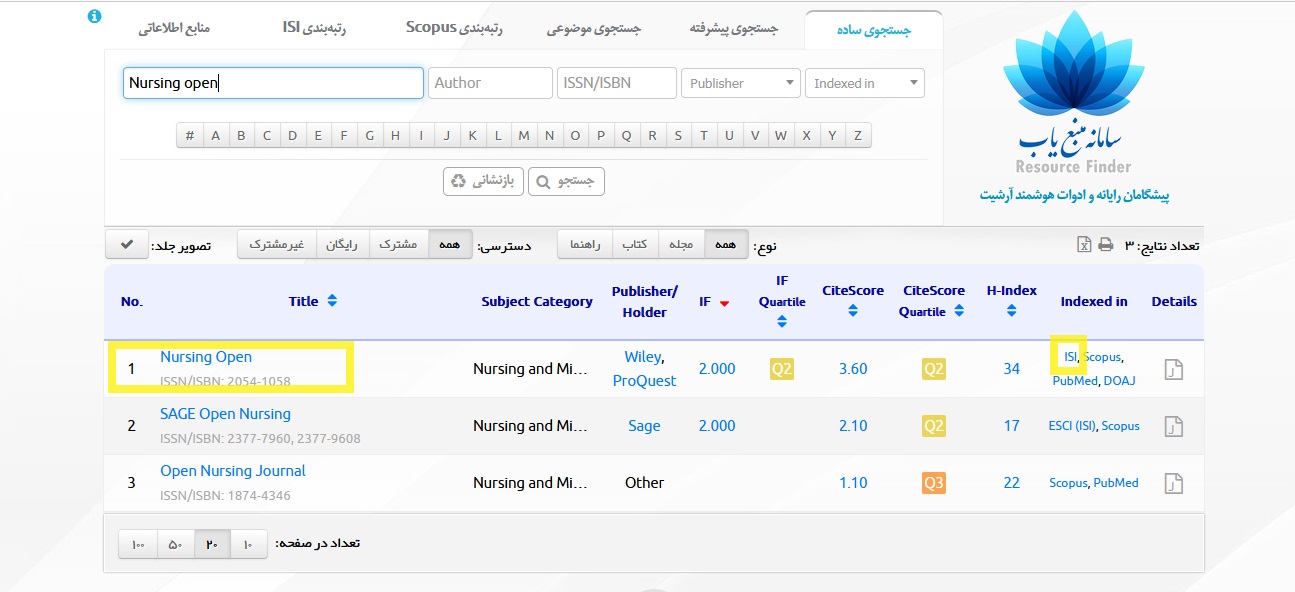Select type filter کتاب
The width and height of the screenshot is (1295, 592).
coord(634,245)
